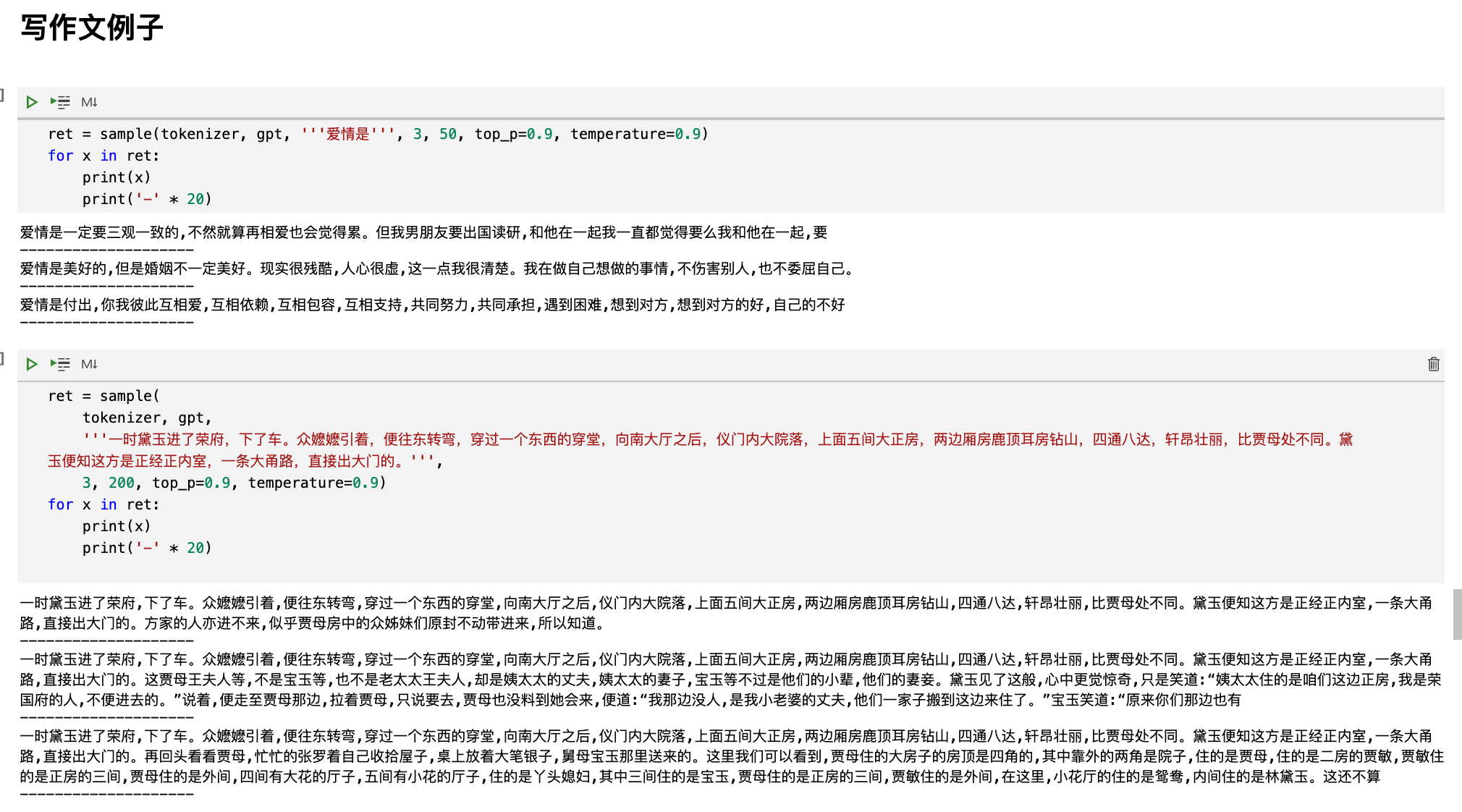
Task: Convert second cell to Markdown (M↓)
Action: [89, 364]
